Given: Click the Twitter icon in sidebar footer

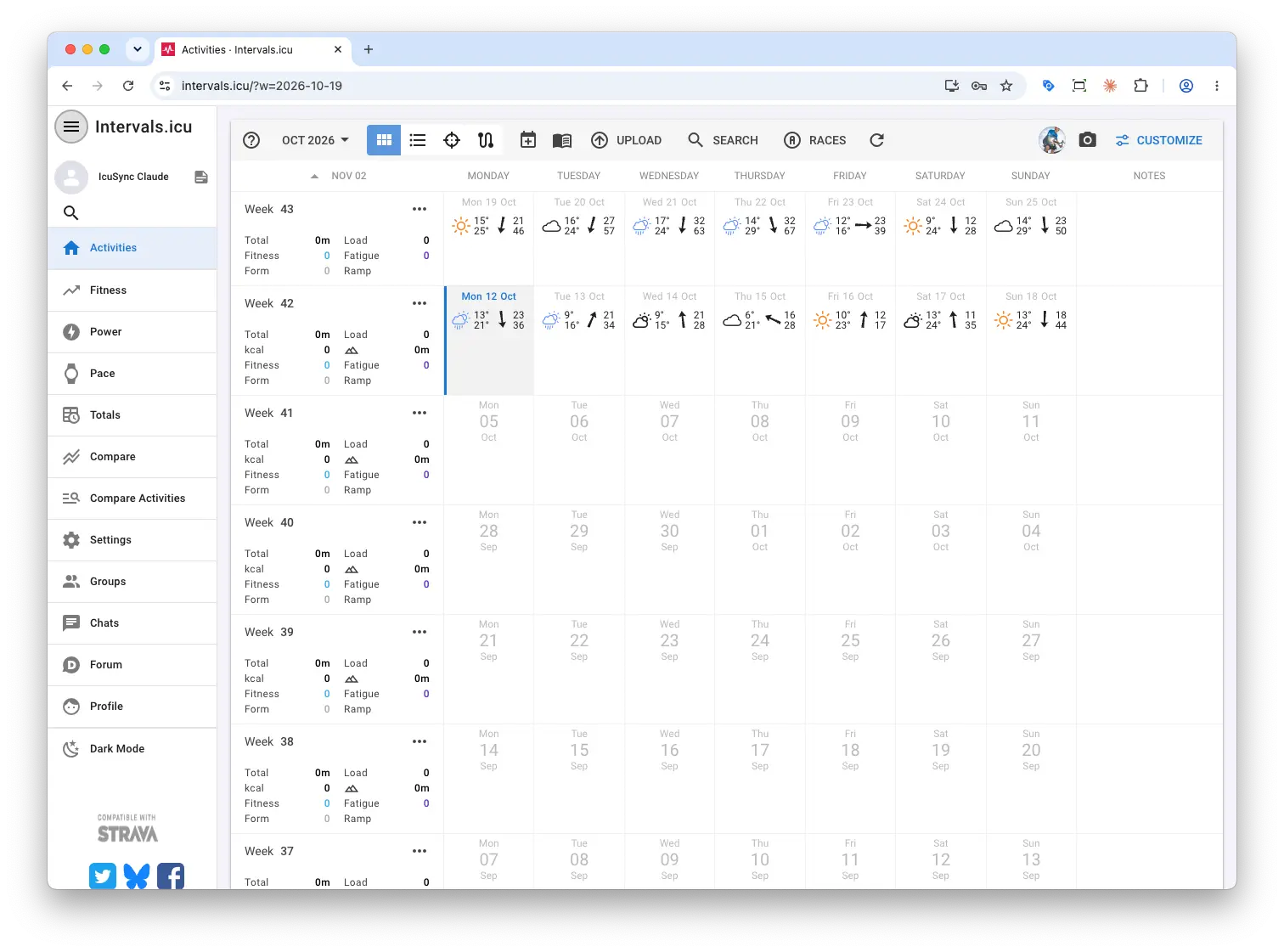Looking at the screenshot, I should (x=103, y=876).
